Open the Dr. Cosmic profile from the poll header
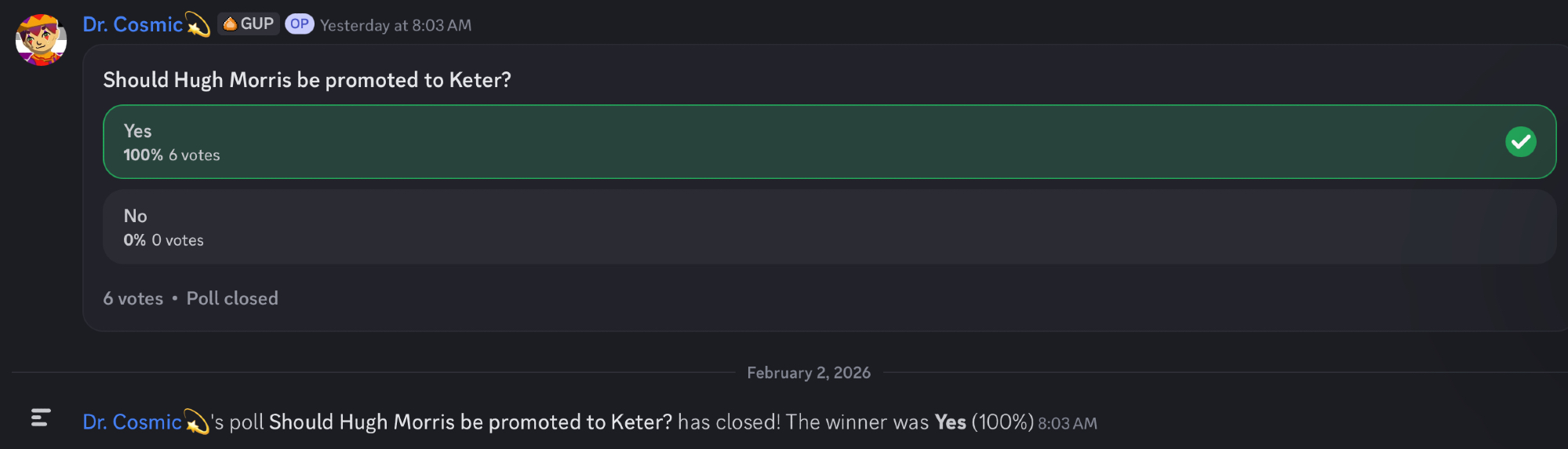Image resolution: width=1568 pixels, height=449 pixels. (x=133, y=25)
